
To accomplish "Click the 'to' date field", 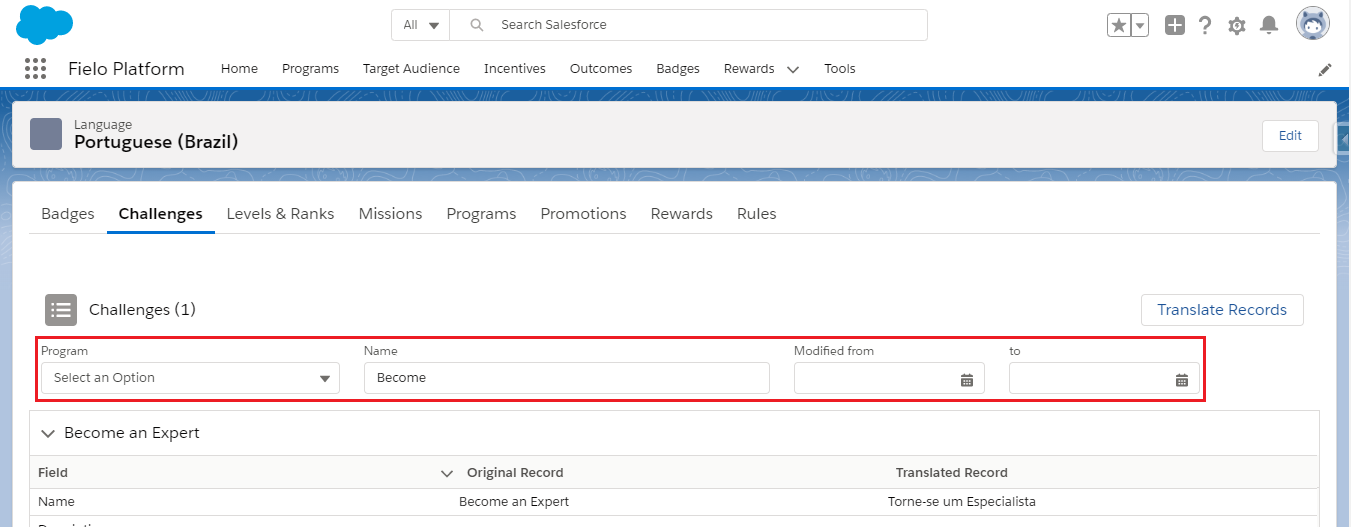I will click(x=1104, y=379).
